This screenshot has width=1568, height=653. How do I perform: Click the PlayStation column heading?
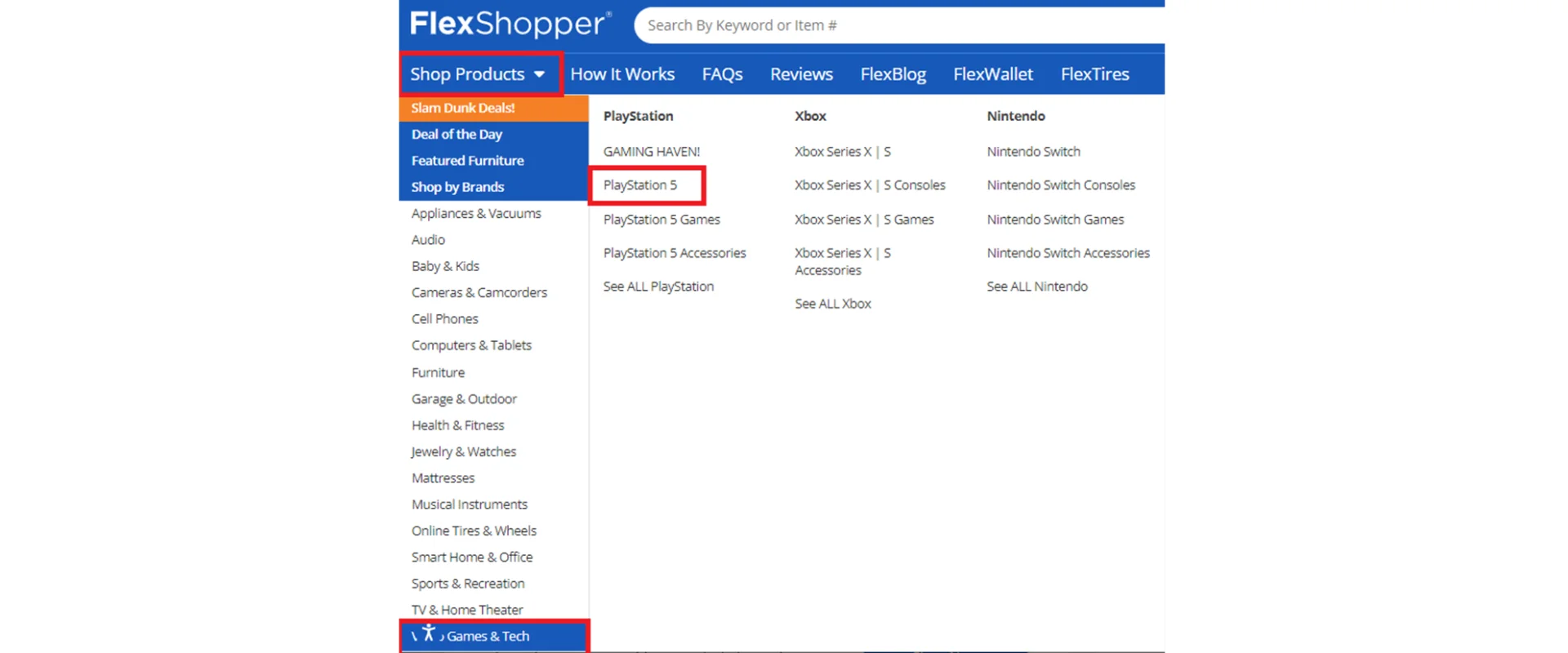click(x=638, y=116)
